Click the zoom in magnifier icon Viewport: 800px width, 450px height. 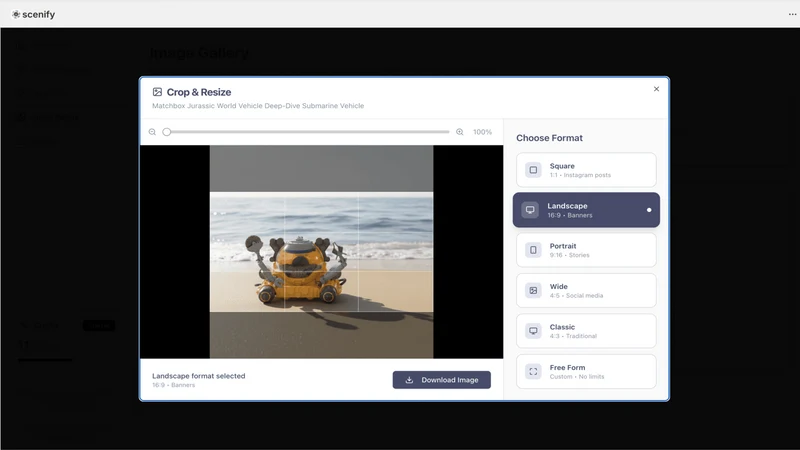(460, 132)
